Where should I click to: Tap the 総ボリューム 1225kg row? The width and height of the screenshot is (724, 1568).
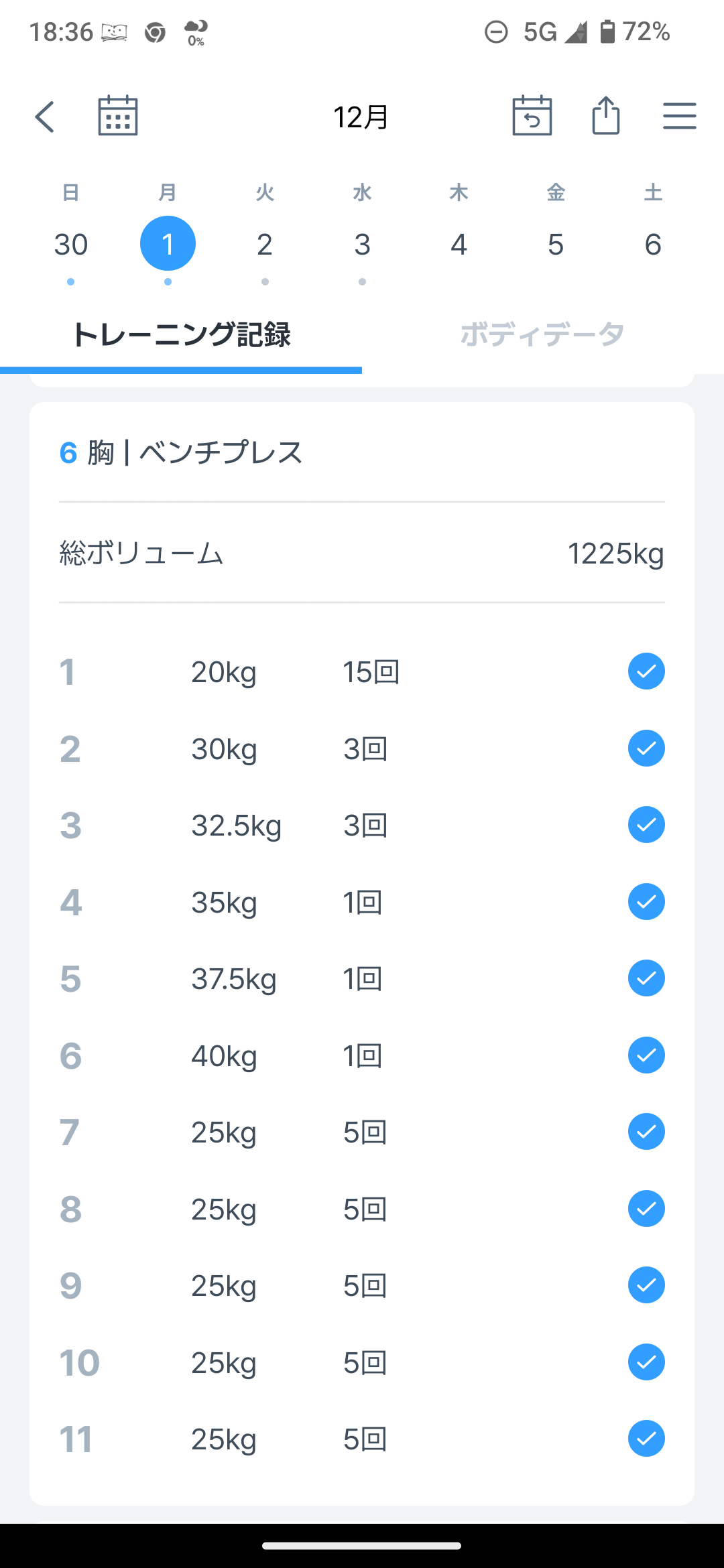(x=362, y=553)
